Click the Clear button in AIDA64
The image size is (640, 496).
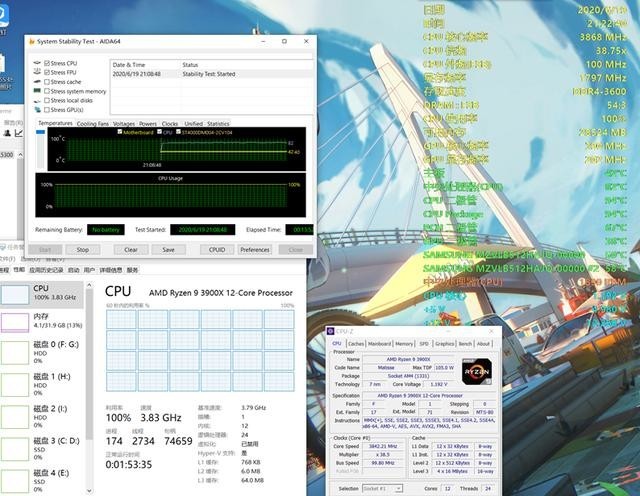[131, 249]
